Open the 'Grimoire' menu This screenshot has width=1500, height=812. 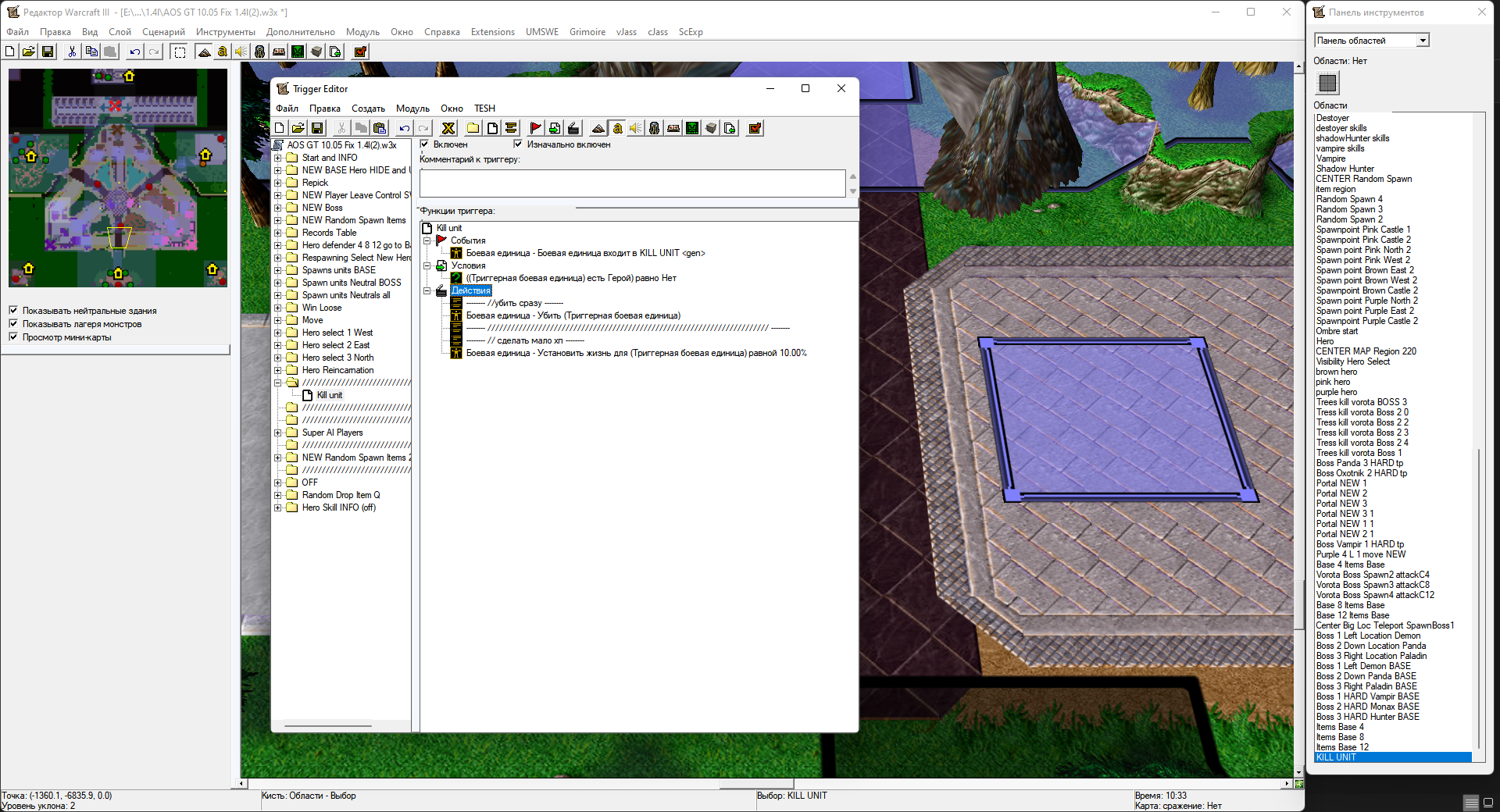pyautogui.click(x=587, y=32)
